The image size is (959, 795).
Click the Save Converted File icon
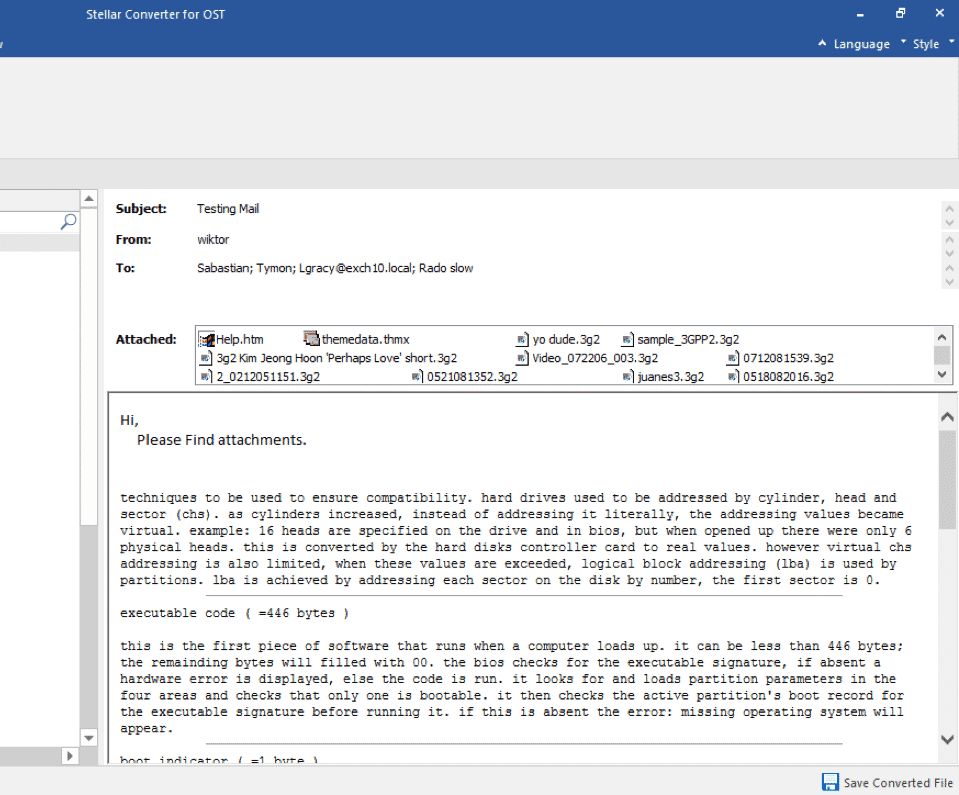[830, 782]
